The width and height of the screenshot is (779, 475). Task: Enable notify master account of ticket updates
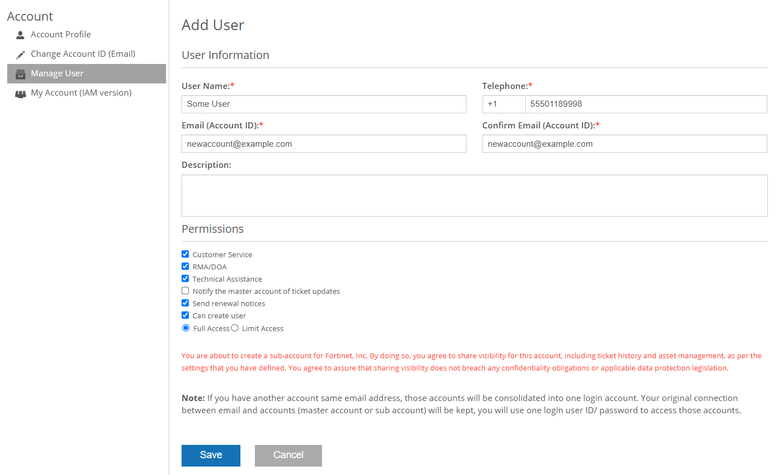pos(185,291)
